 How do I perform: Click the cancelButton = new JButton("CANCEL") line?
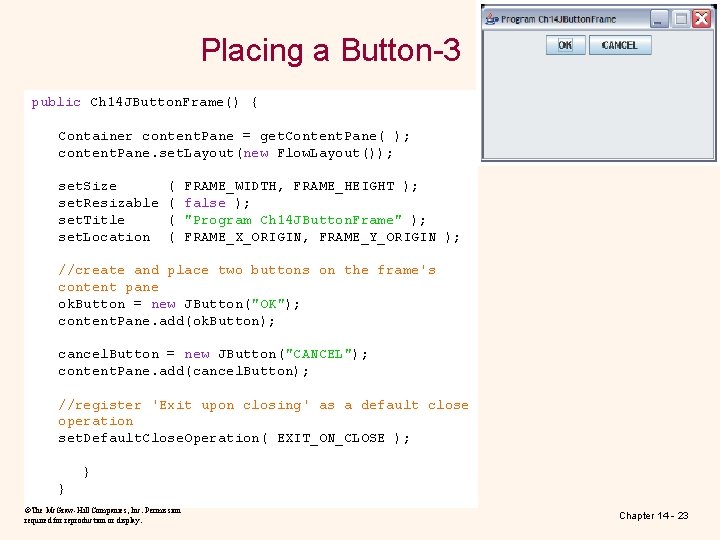pos(213,354)
